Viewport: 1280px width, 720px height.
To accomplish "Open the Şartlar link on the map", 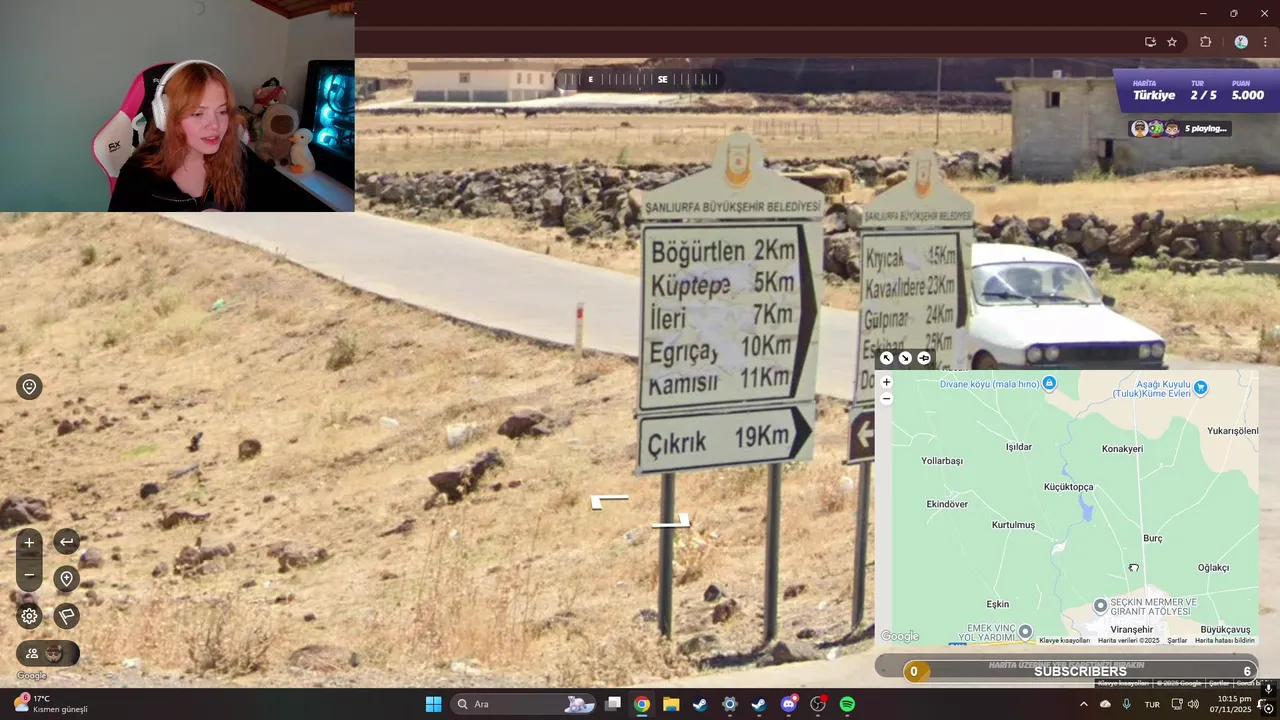I will 1177,640.
